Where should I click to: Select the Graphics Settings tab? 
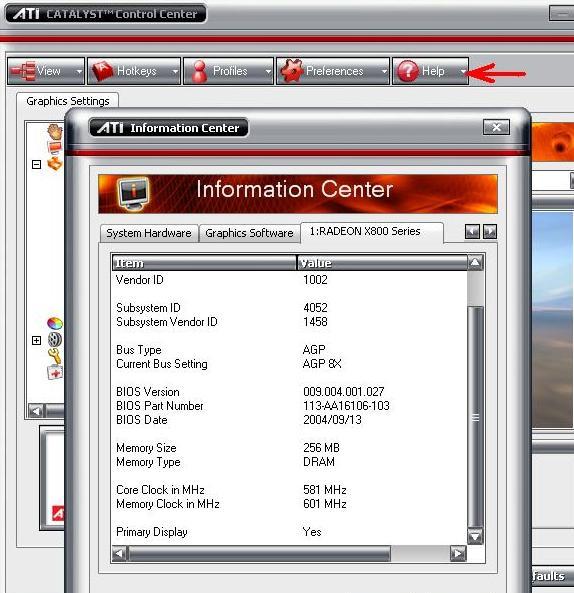pyautogui.click(x=68, y=101)
